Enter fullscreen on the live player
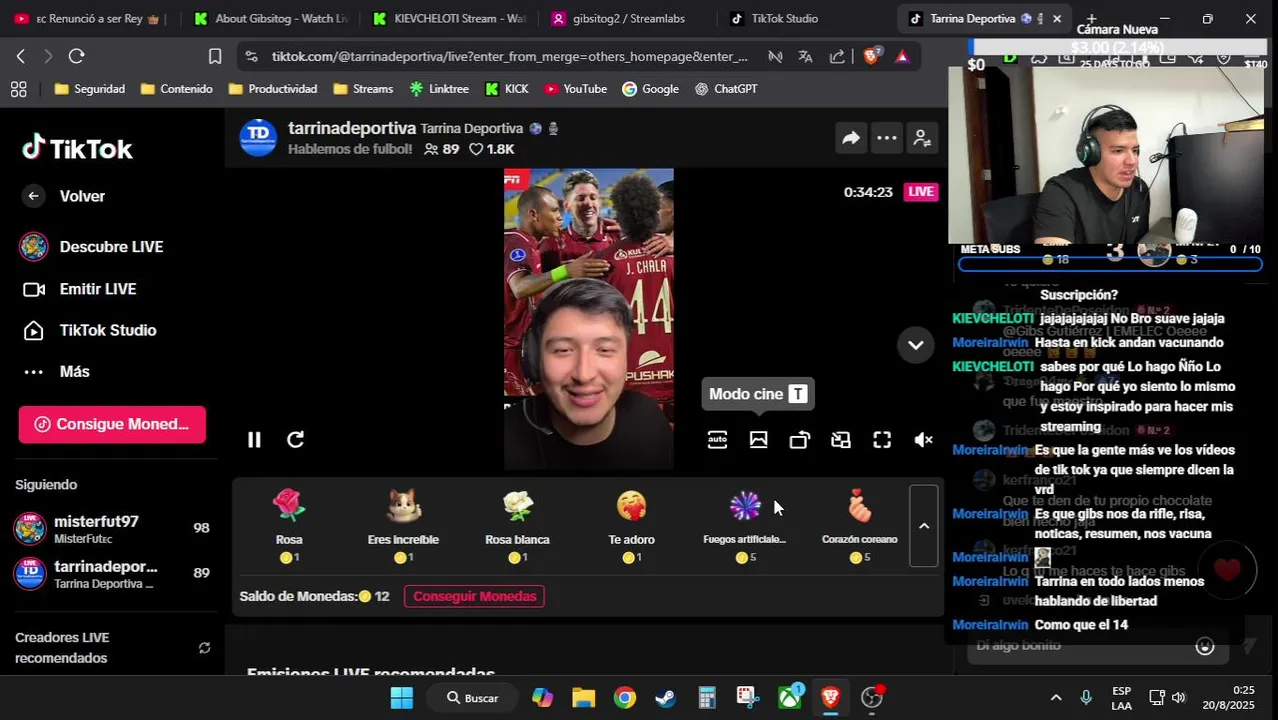 click(x=882, y=440)
